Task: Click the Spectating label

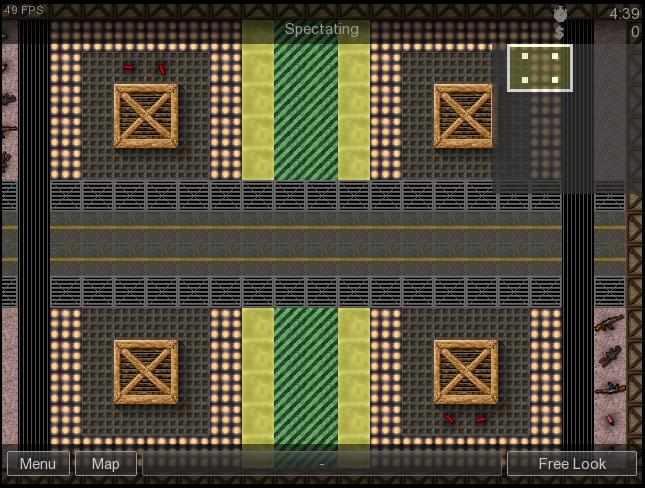Action: tap(322, 29)
